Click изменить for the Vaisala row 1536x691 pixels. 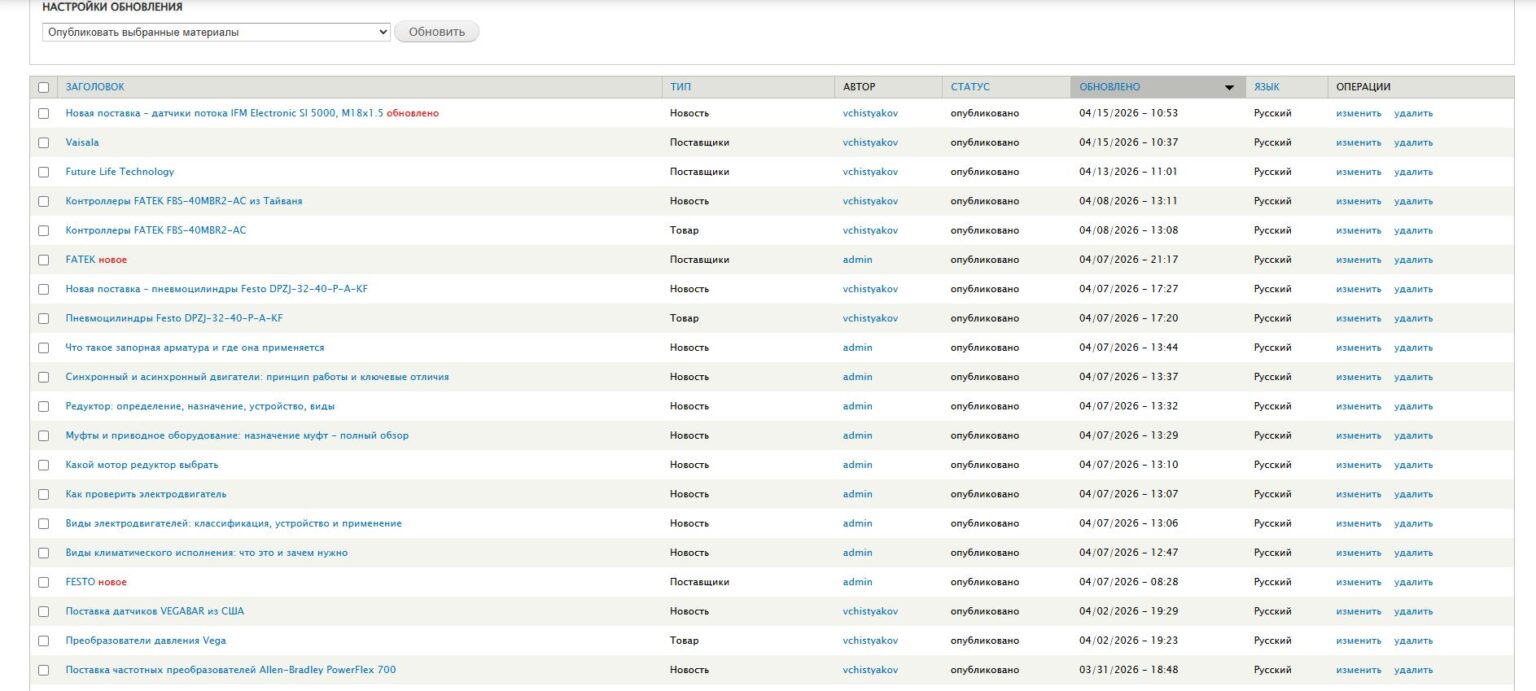[1358, 142]
